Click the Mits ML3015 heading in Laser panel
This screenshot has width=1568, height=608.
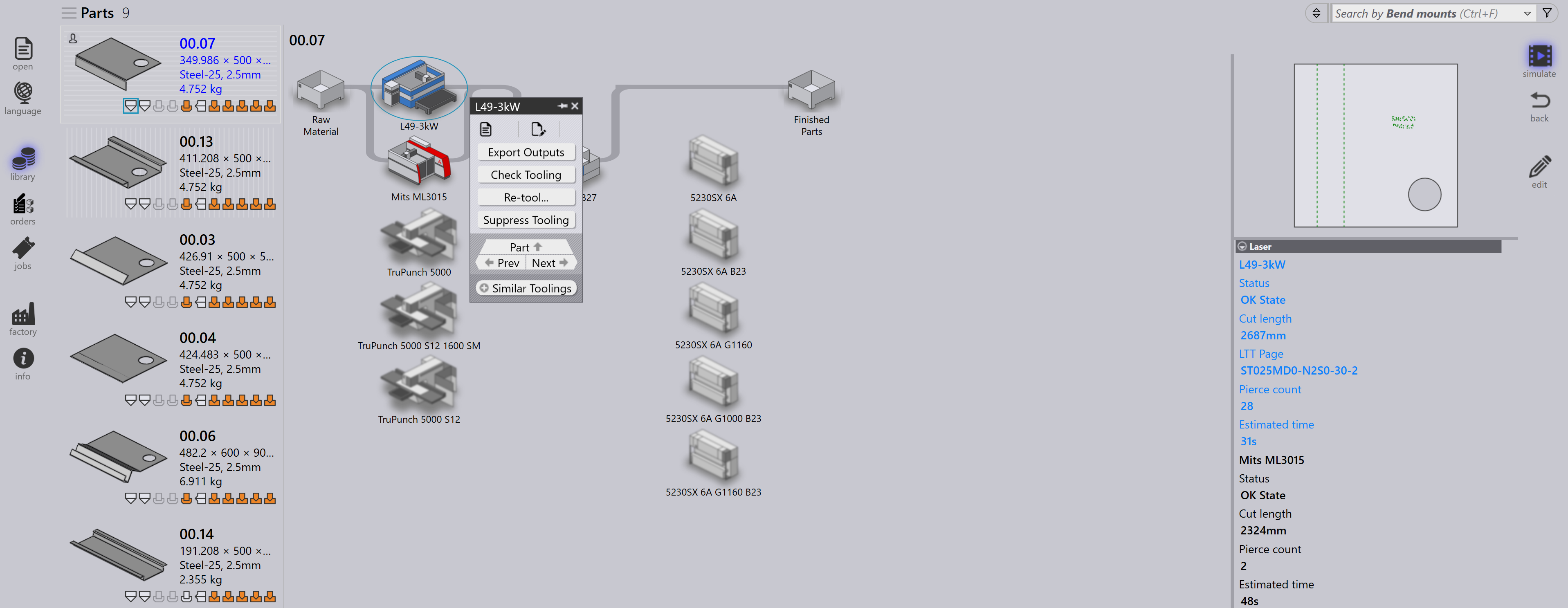(1271, 460)
